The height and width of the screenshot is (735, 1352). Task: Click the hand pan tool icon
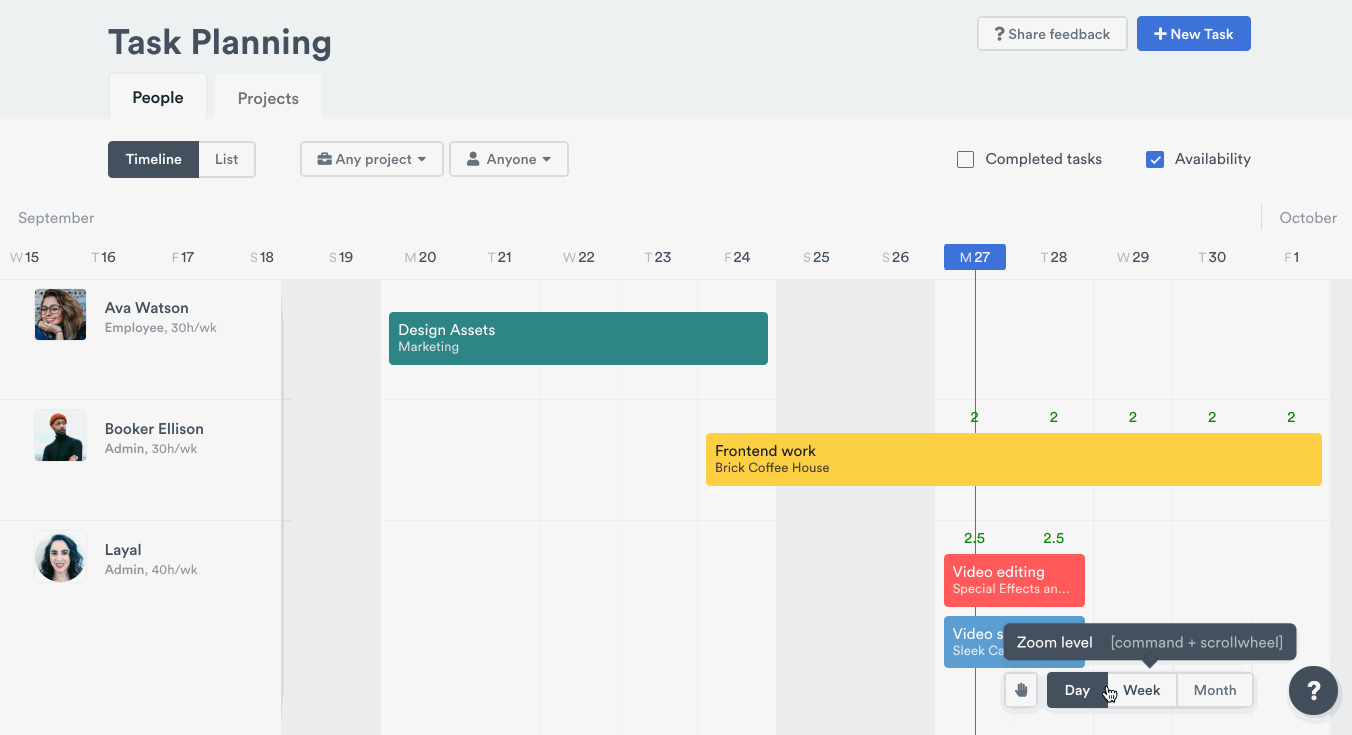point(1021,690)
